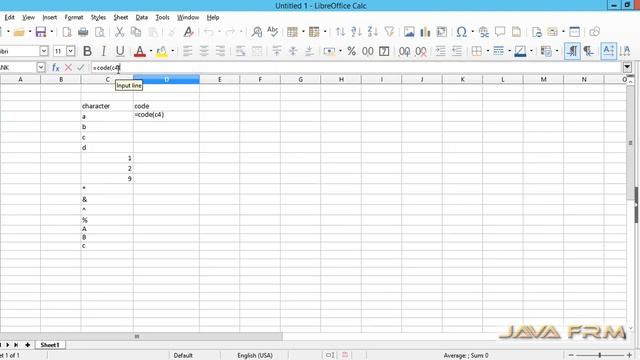
Task: Toggle Center Horizontally alignment
Action: [x=204, y=51]
